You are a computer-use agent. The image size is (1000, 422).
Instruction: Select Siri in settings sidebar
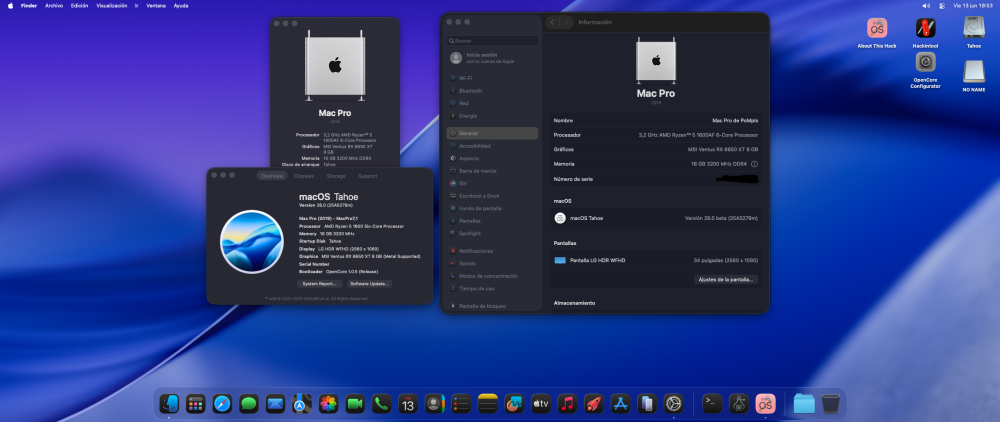(x=492, y=183)
